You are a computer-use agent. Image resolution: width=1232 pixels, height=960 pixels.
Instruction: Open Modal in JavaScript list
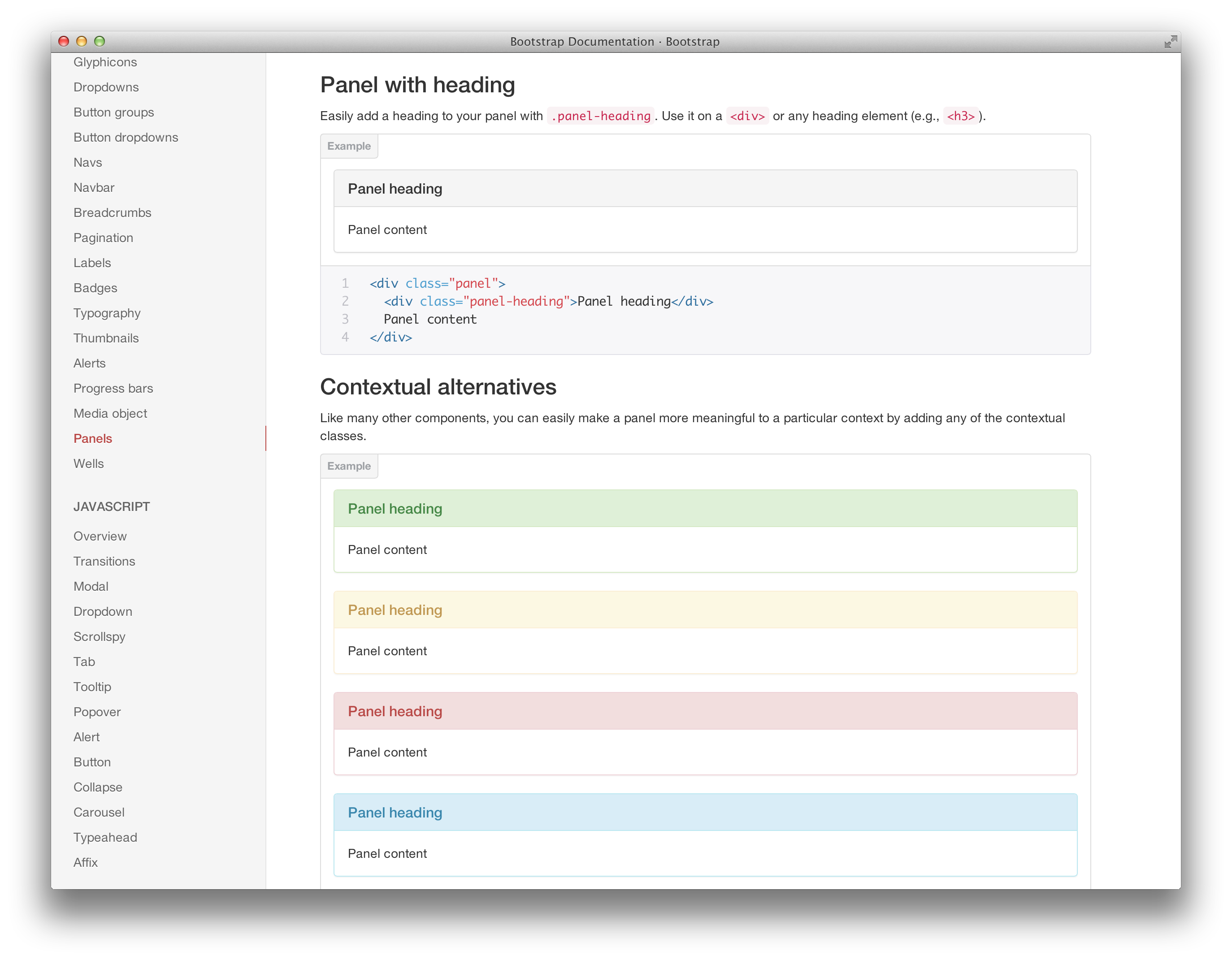tap(91, 587)
